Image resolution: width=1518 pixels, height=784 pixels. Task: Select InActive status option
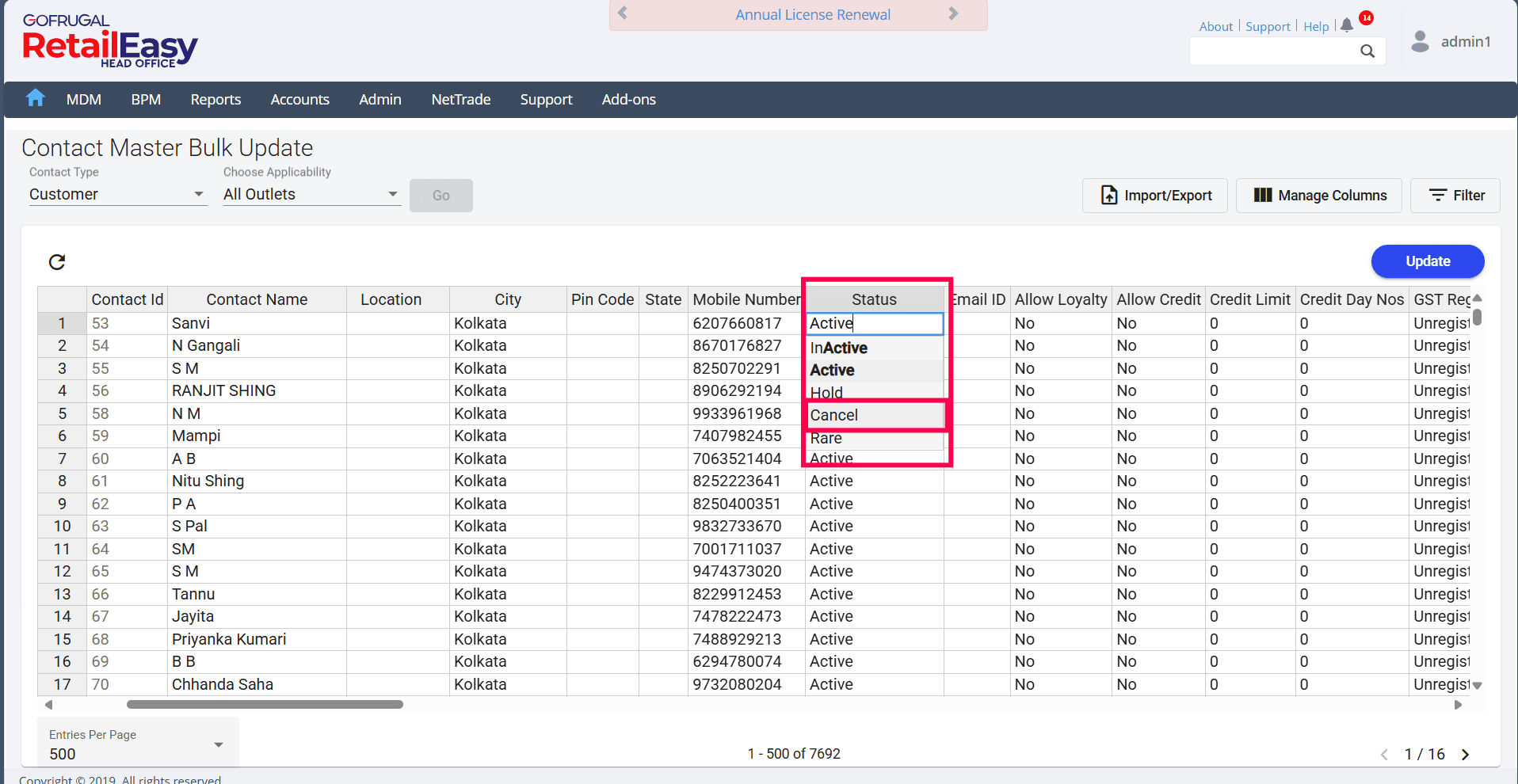point(875,348)
